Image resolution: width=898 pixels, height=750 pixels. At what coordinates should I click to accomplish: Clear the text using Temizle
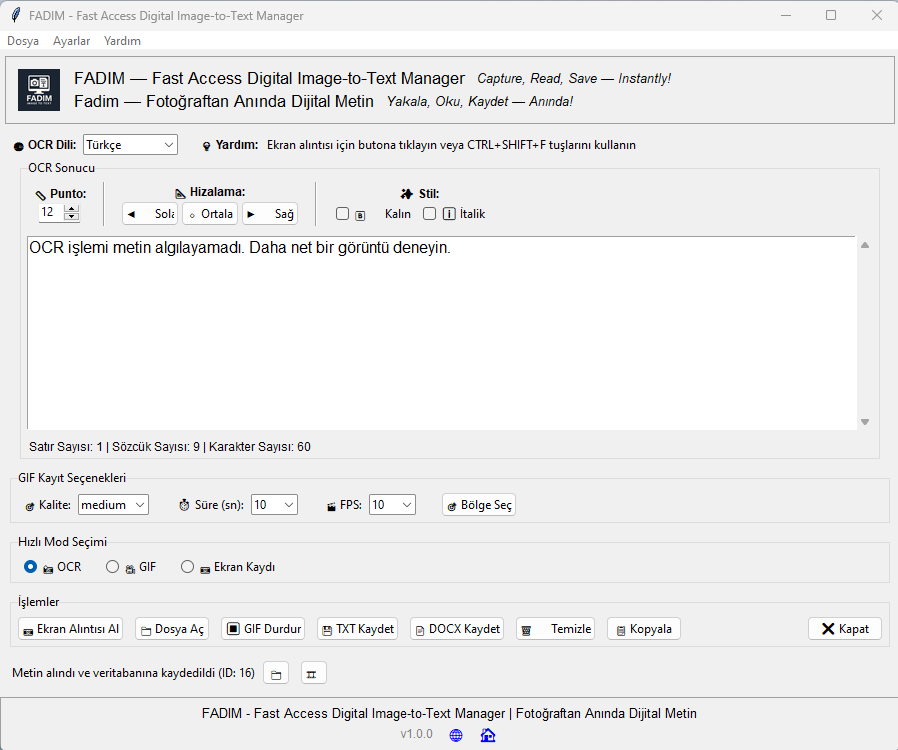pos(555,629)
